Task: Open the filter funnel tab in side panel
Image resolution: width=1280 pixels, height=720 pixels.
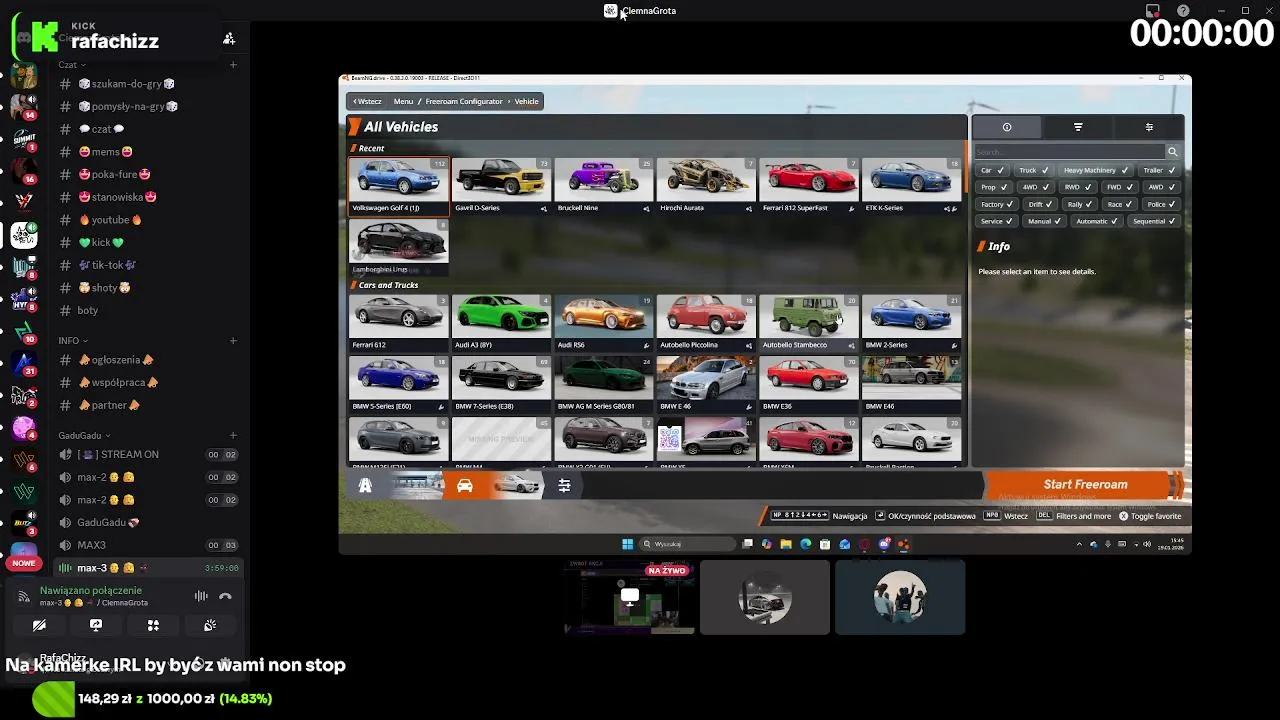Action: point(1078,127)
